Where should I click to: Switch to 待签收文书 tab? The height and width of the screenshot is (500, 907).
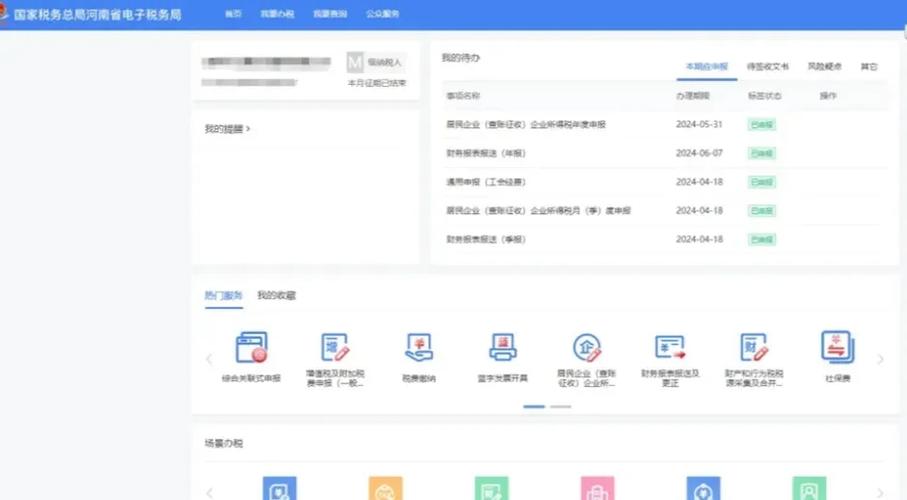768,67
